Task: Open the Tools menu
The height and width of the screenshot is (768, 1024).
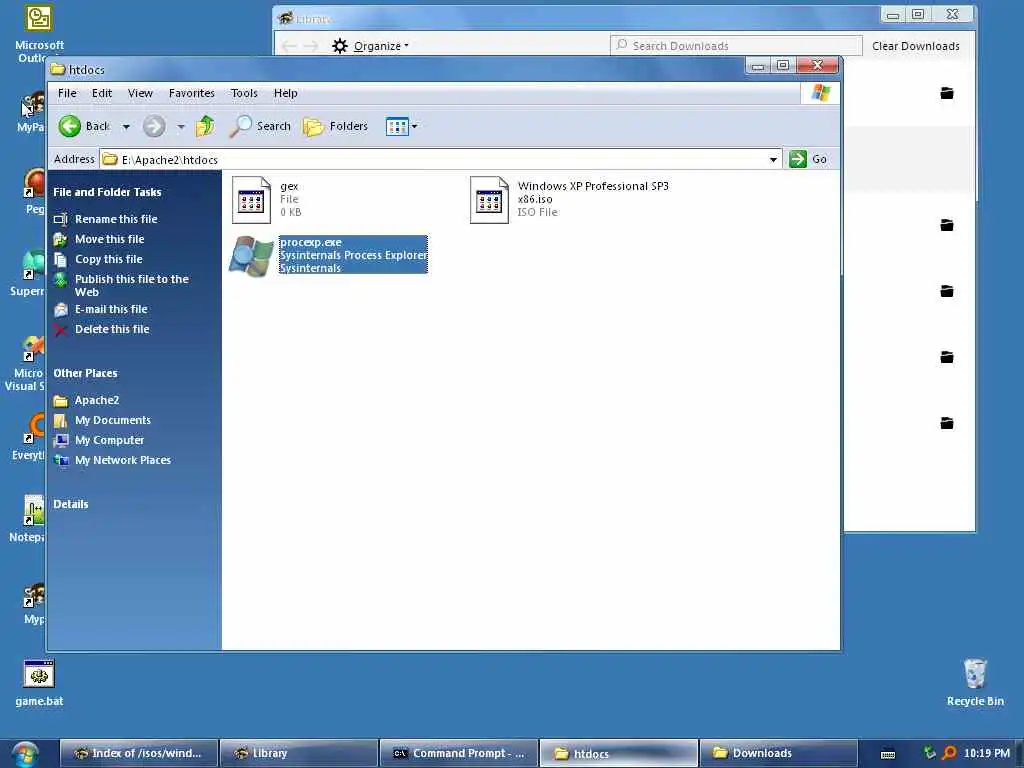Action: tap(244, 93)
